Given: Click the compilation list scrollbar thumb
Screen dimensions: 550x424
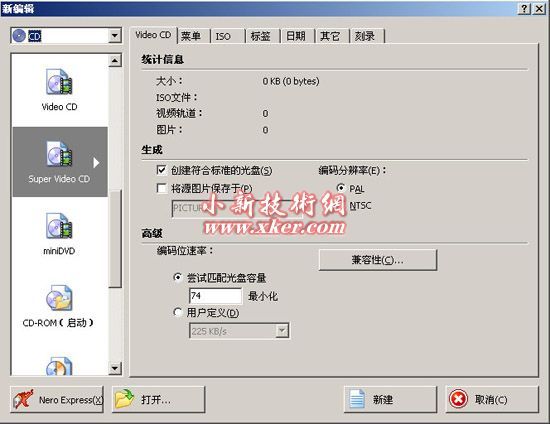Looking at the screenshot, I should 115,238.
